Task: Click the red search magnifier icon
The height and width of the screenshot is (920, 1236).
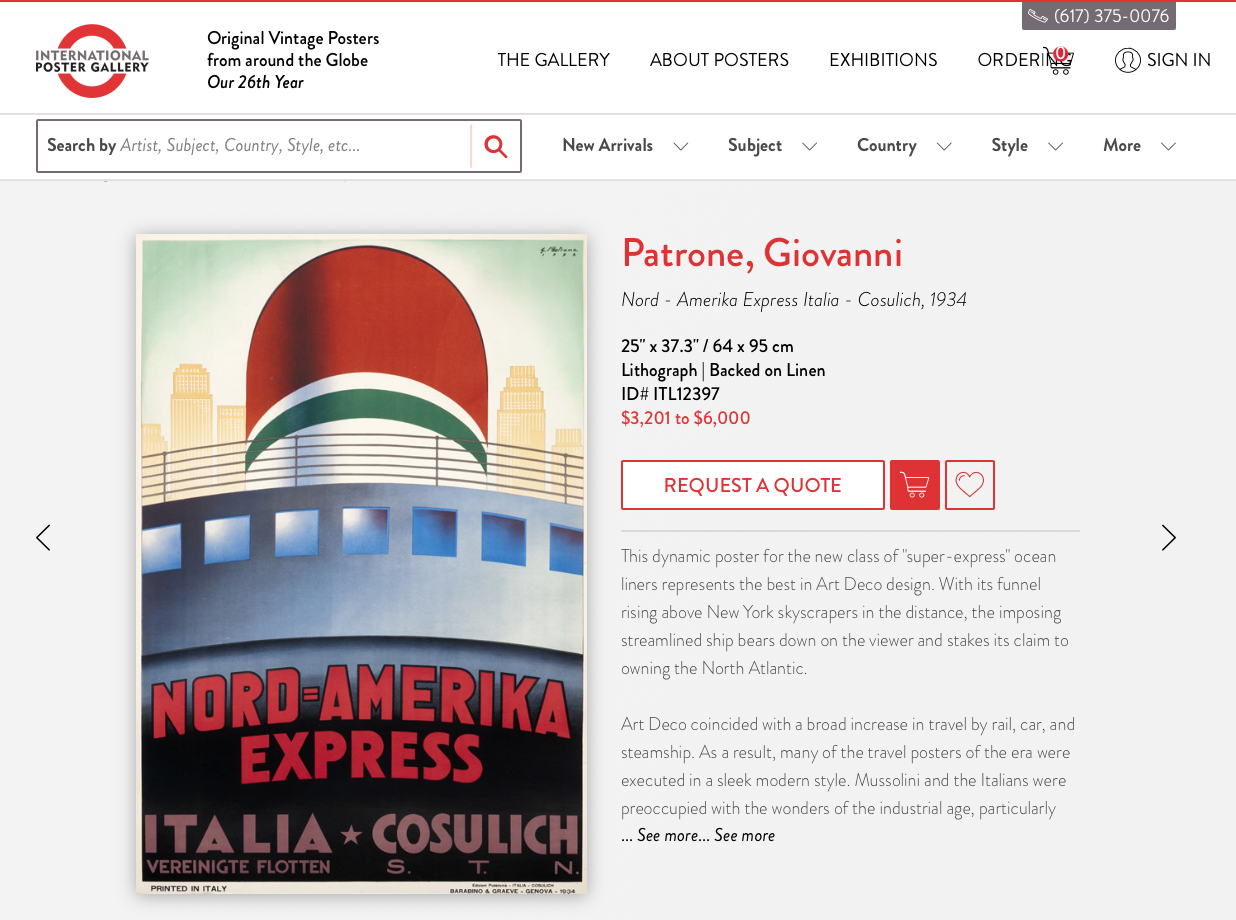Action: (x=496, y=146)
